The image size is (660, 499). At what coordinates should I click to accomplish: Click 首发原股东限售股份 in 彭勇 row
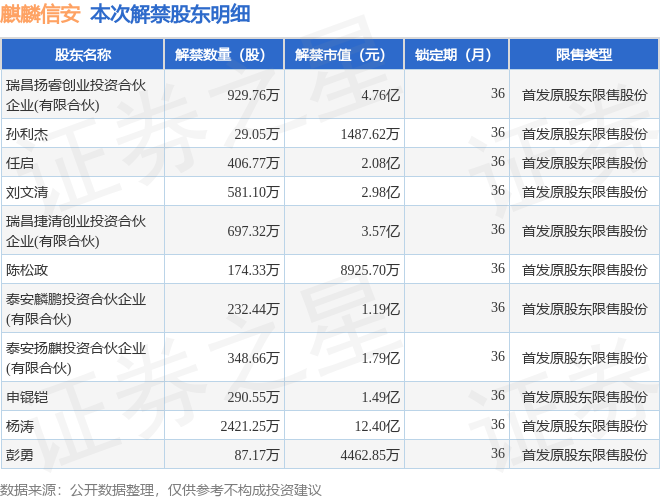click(585, 455)
